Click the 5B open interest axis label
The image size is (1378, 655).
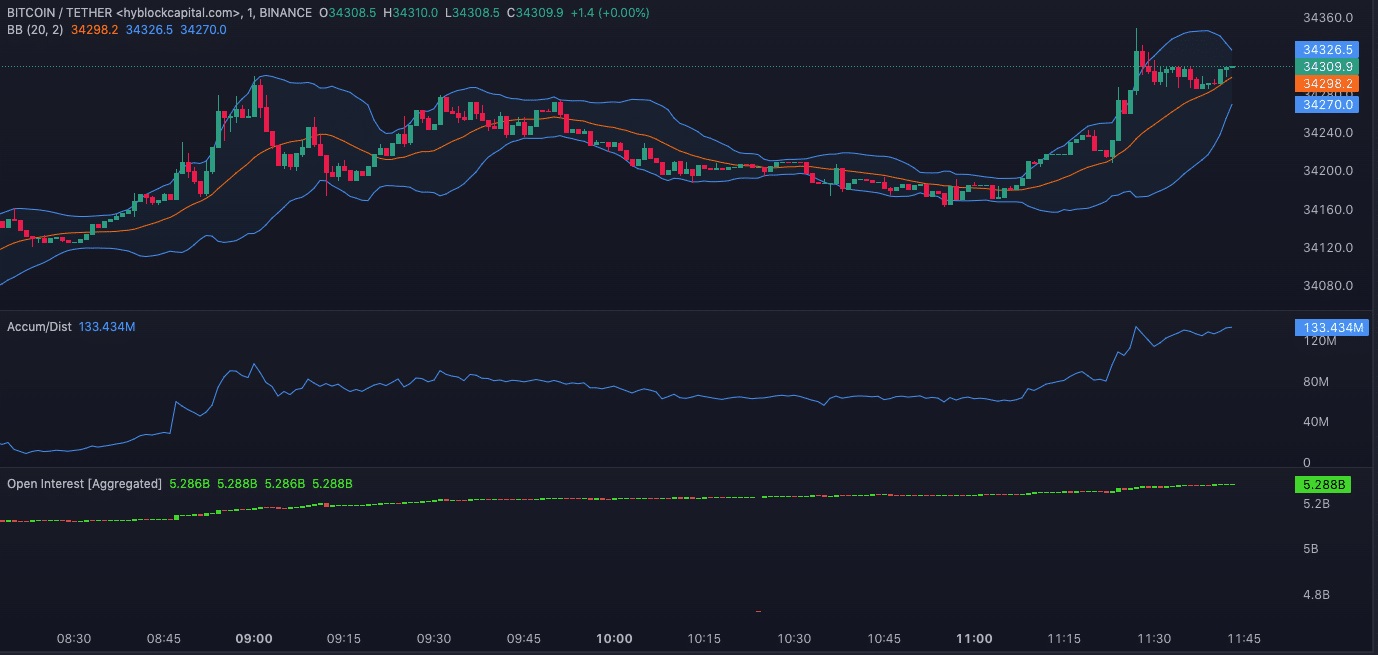1312,549
